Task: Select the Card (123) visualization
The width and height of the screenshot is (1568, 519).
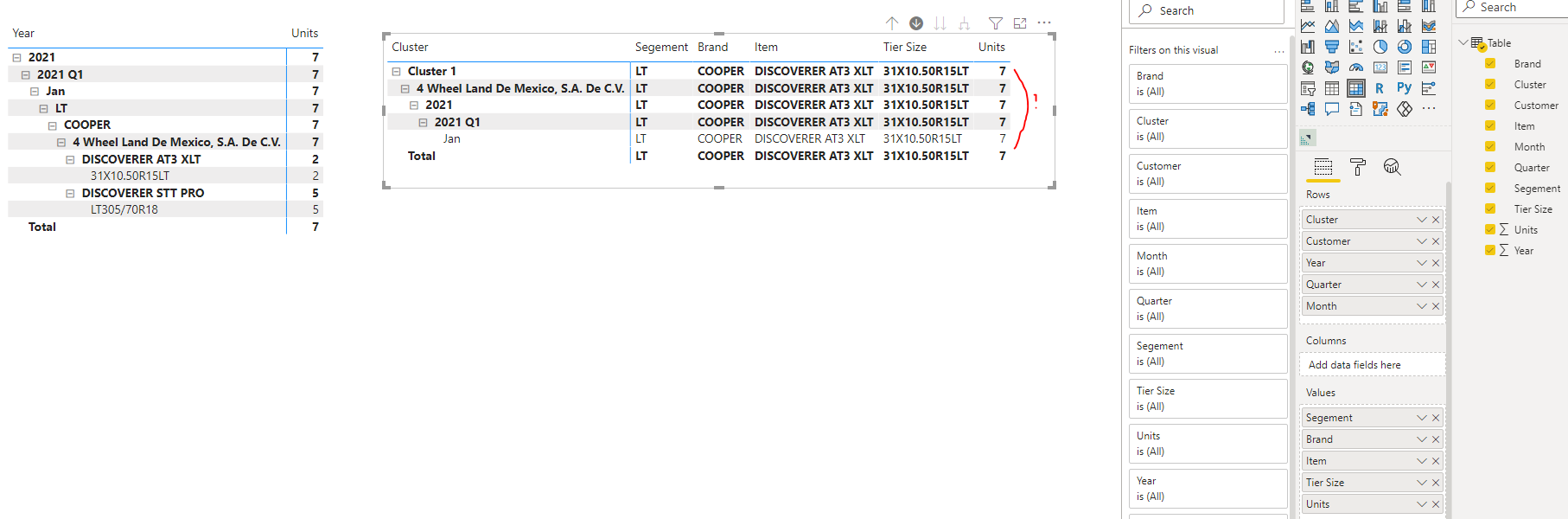Action: pyautogui.click(x=1380, y=67)
